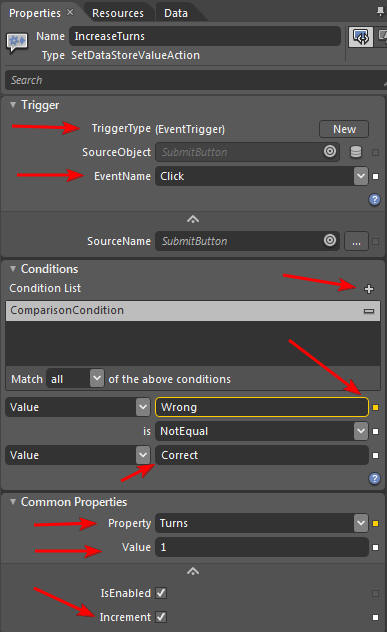Open help for the Conditions section
Screen dimensions: 387x632
click(x=375, y=478)
